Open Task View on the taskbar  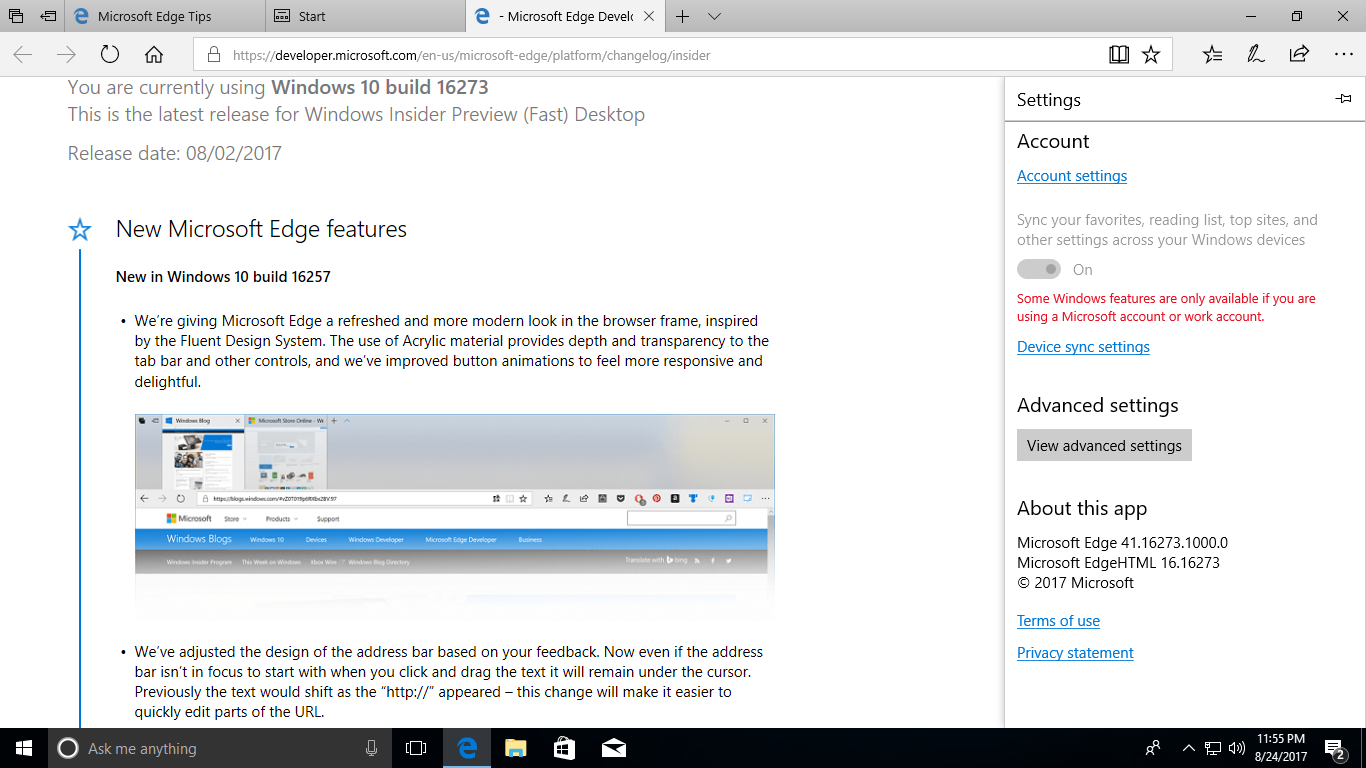pos(416,748)
